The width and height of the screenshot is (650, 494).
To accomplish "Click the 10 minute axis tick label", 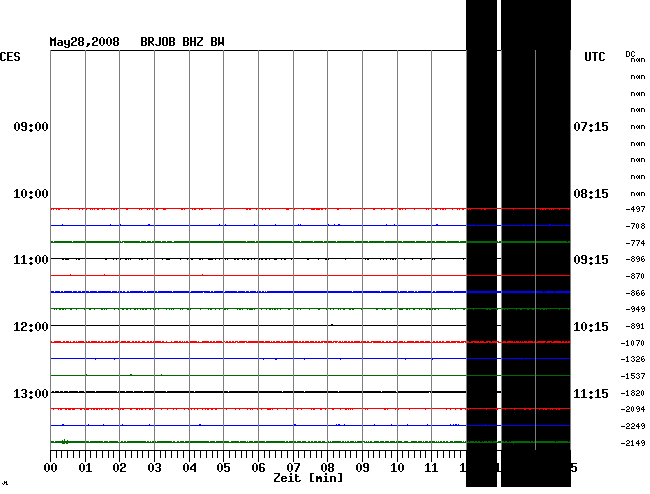I will [397, 468].
